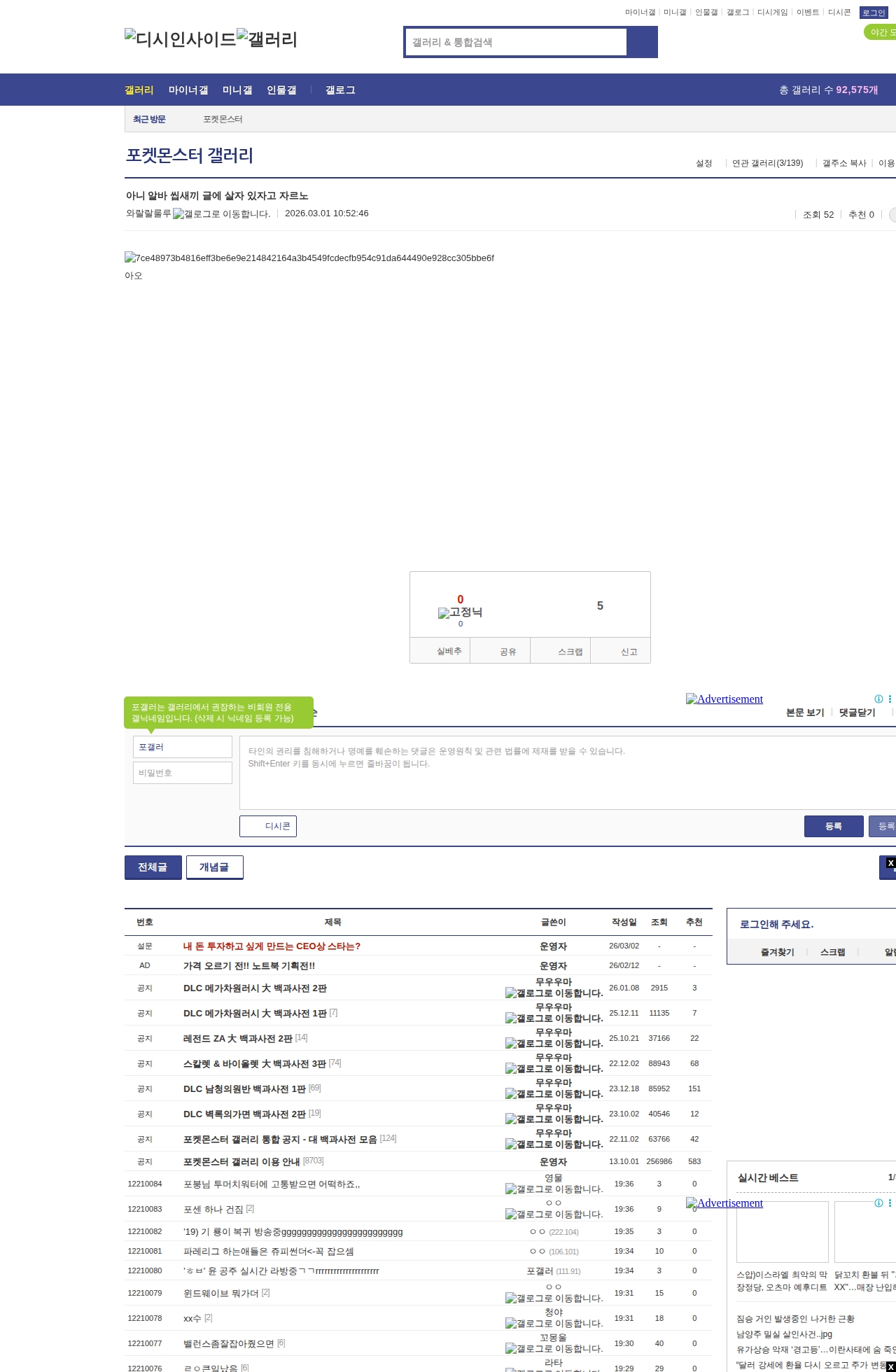Open the post '내 돈 투자하고 싶게 만드는 CEO상 스타는?'
This screenshot has width=896, height=1372.
point(272,946)
